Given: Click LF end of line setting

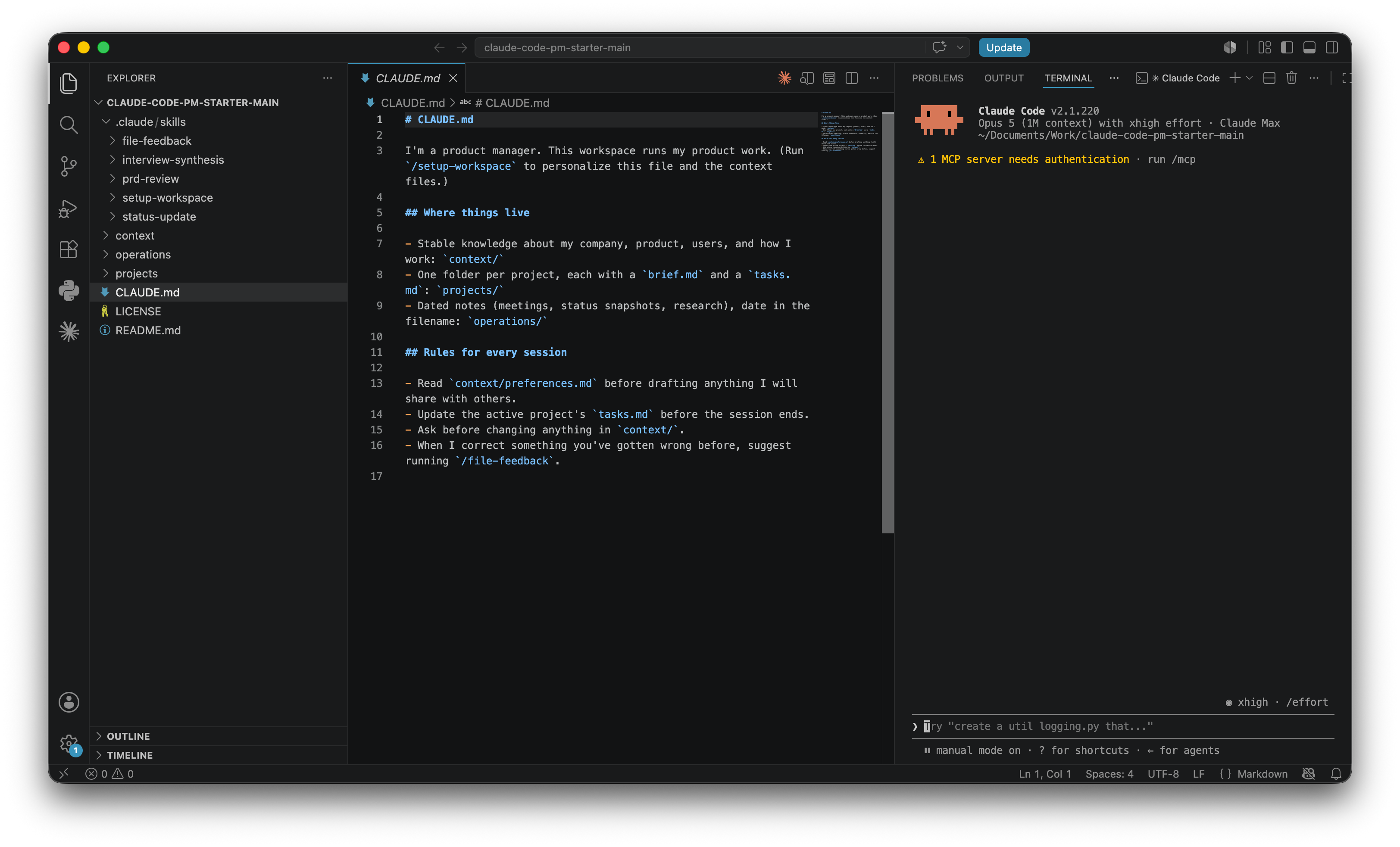Looking at the screenshot, I should tap(1199, 774).
